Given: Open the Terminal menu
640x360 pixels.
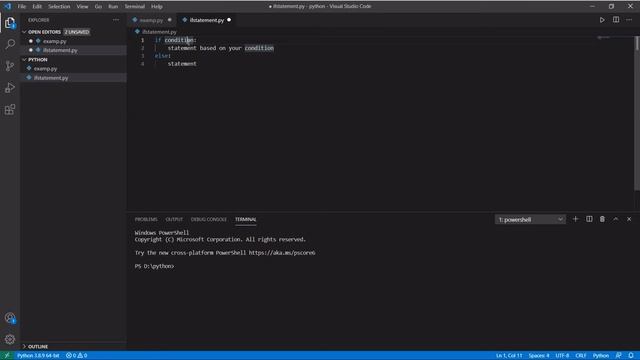Looking at the screenshot, I should coord(135,7).
